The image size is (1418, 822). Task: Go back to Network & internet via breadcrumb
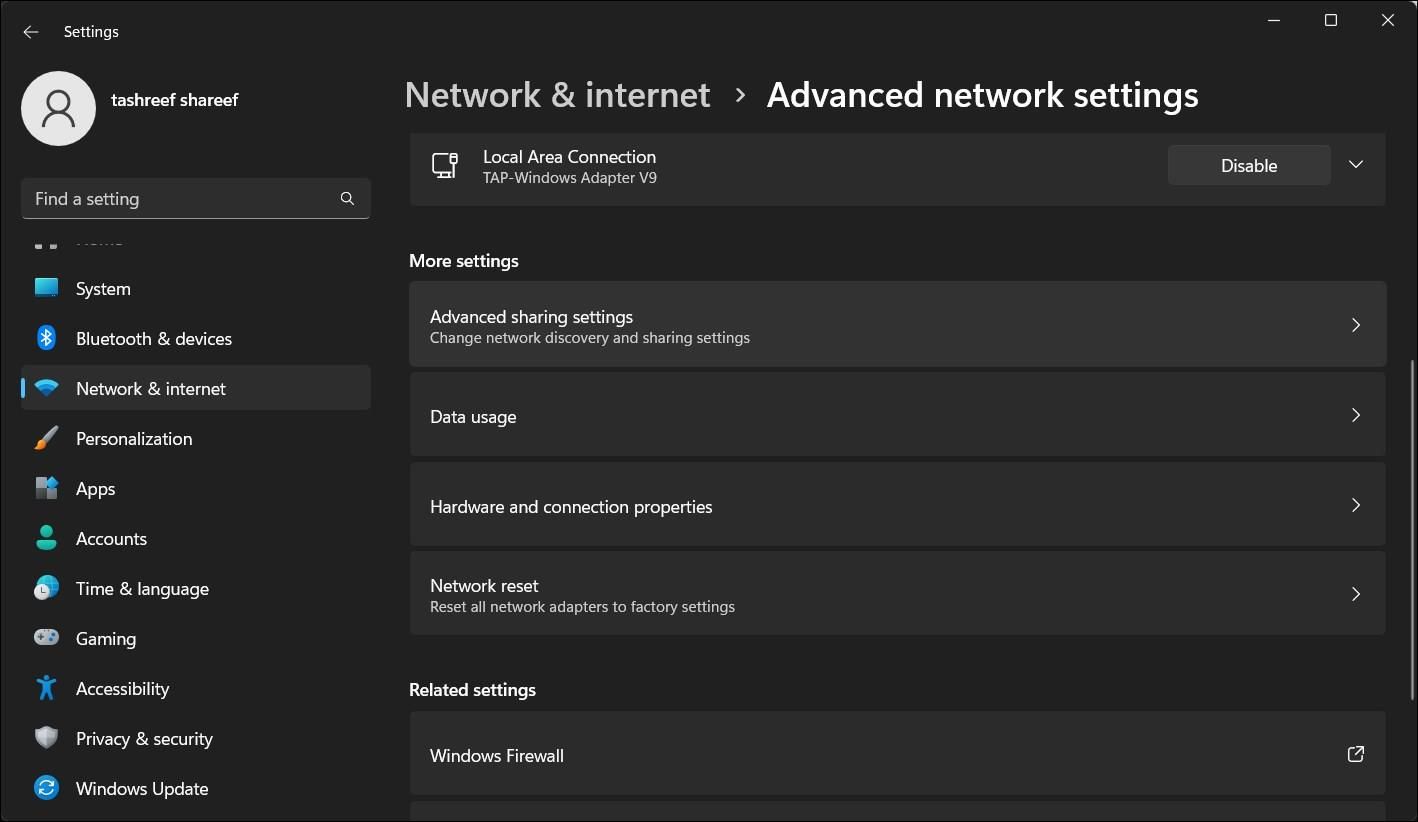coord(557,94)
